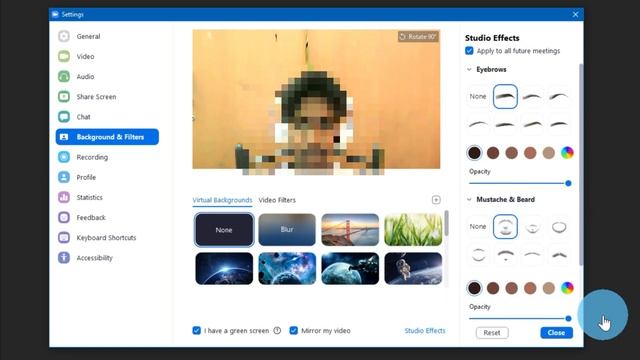This screenshot has width=640, height=360.
Task: Select Background & Filters in sidebar
Action: 107,137
